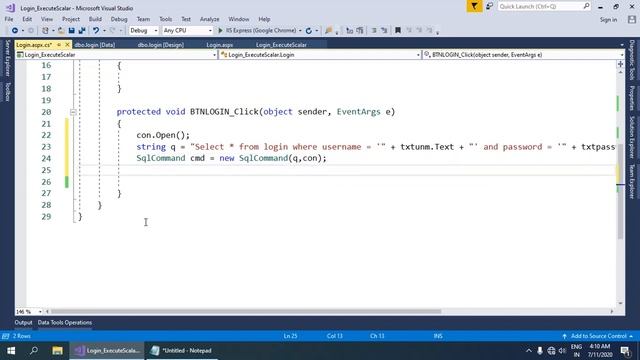Viewport: 640px width, 360px height.
Task: Open the Data Tools Operations tab
Action: pos(64,322)
